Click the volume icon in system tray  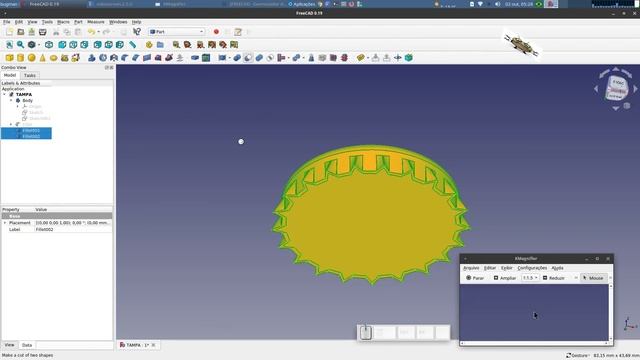click(x=497, y=4)
